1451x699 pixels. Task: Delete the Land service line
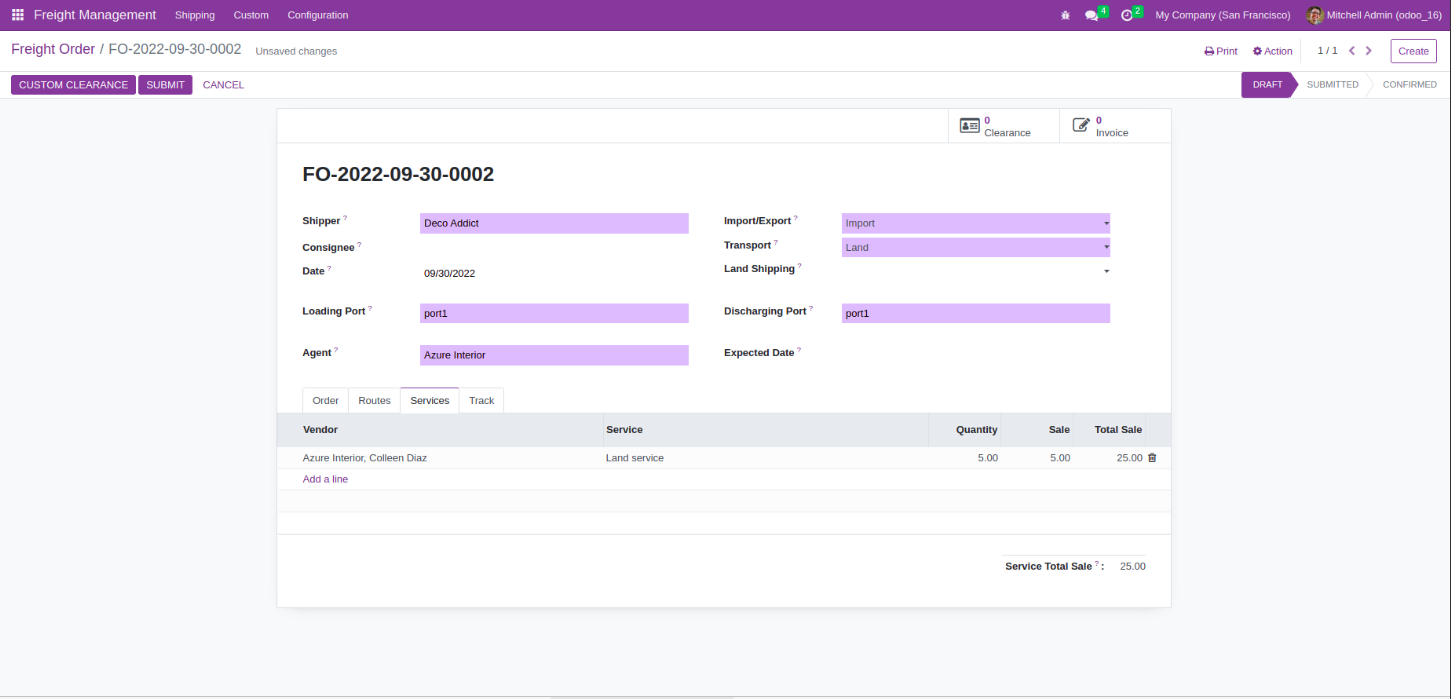coord(1152,458)
